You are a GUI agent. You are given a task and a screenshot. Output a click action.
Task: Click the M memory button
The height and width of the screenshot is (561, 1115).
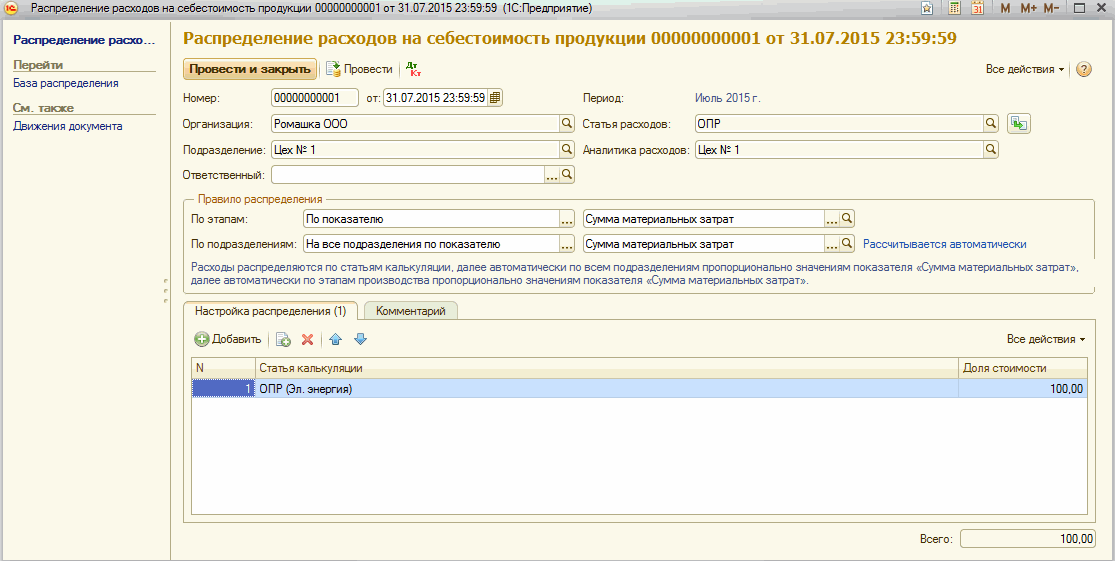click(x=1005, y=8)
